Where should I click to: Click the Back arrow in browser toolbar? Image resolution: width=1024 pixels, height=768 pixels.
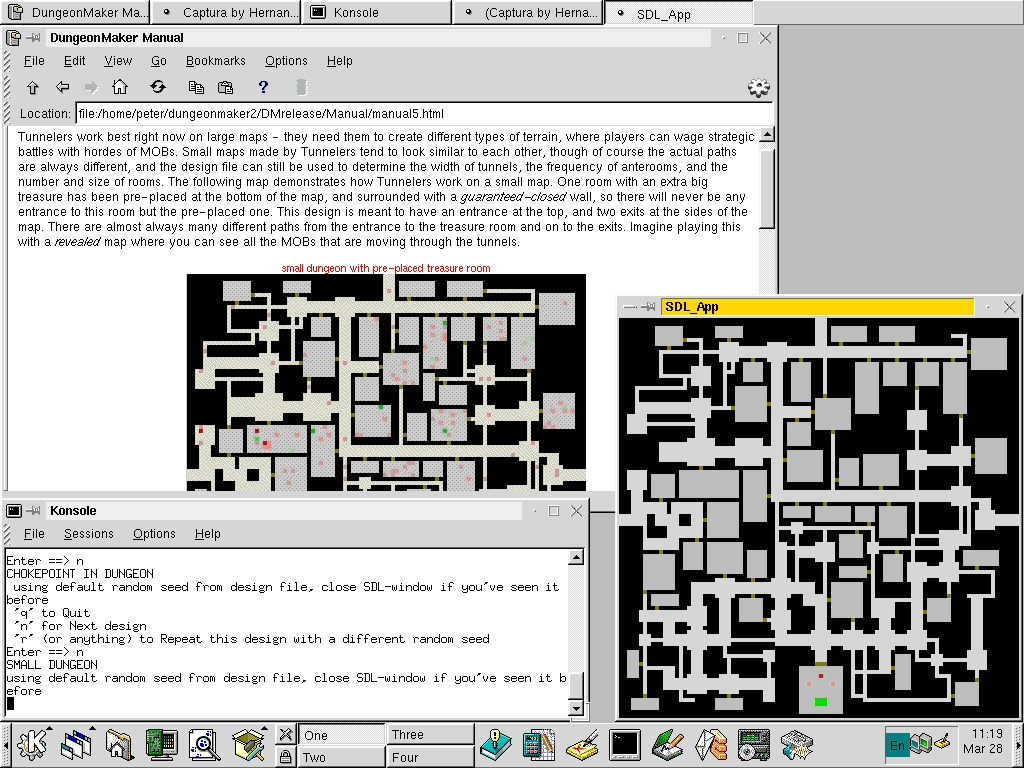(62, 87)
